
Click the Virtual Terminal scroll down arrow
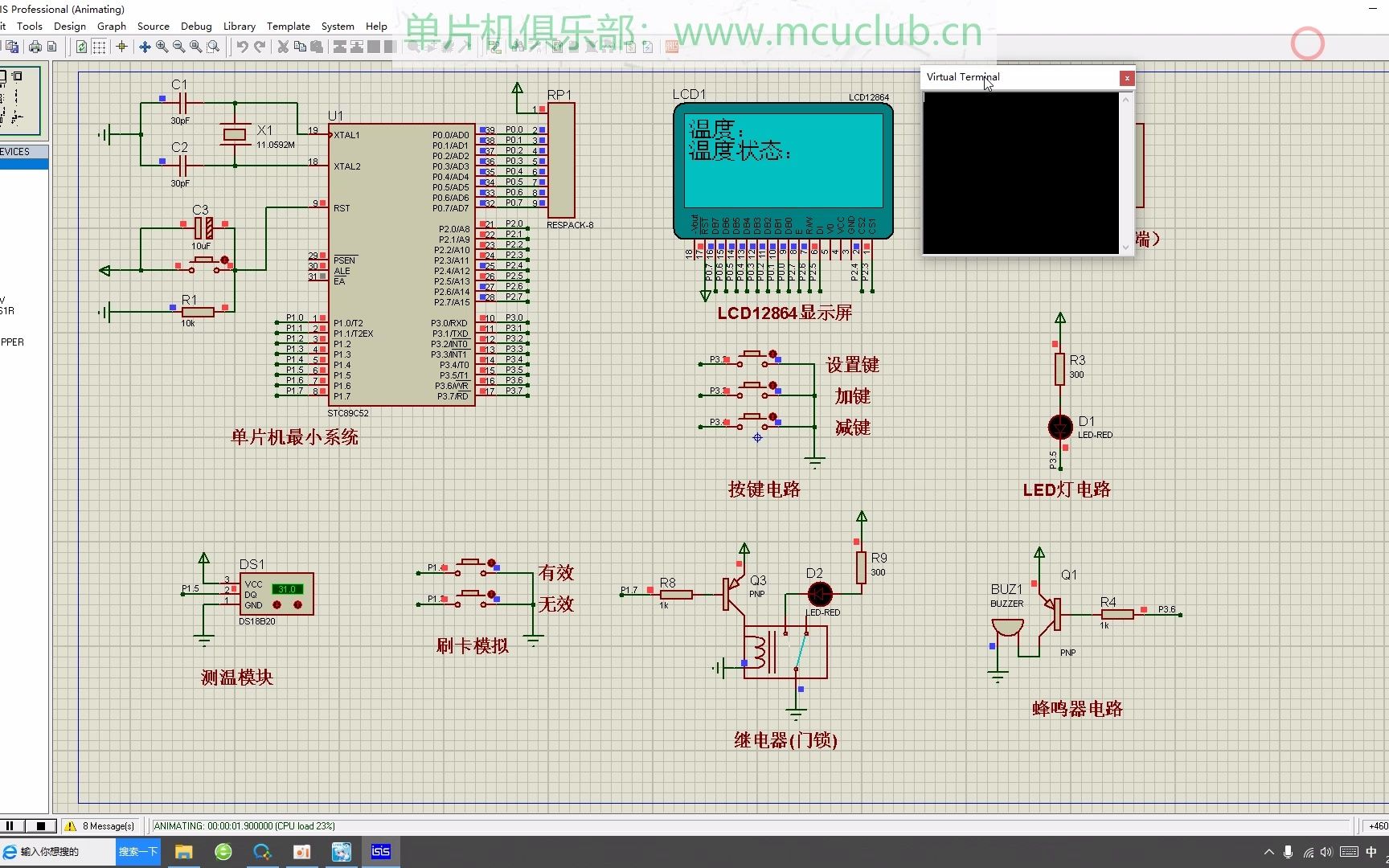(1126, 248)
